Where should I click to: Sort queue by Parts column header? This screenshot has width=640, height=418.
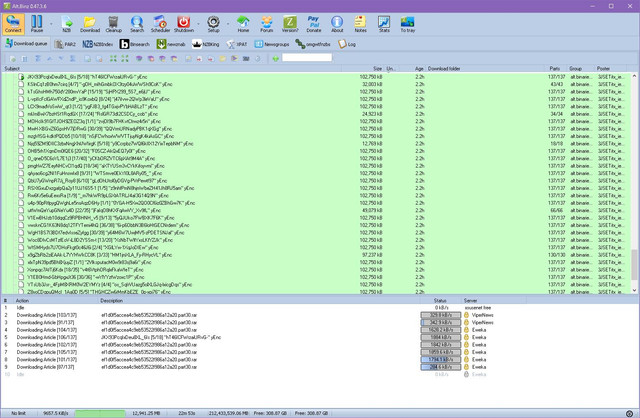click(x=557, y=69)
